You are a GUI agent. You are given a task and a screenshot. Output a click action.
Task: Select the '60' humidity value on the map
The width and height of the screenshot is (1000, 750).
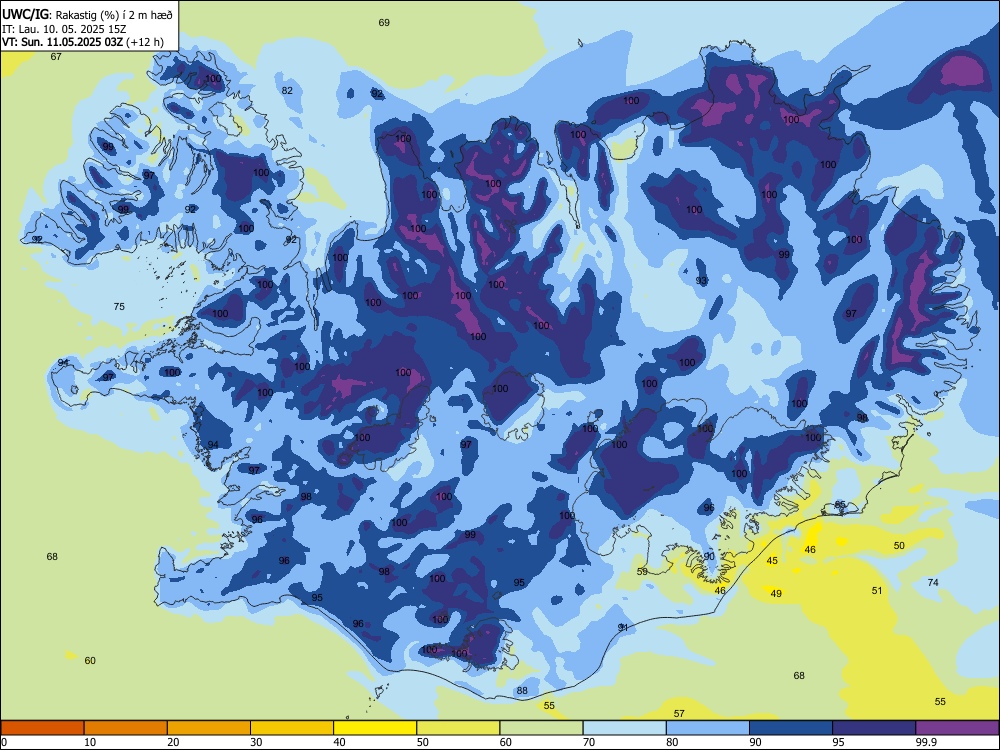(90, 661)
